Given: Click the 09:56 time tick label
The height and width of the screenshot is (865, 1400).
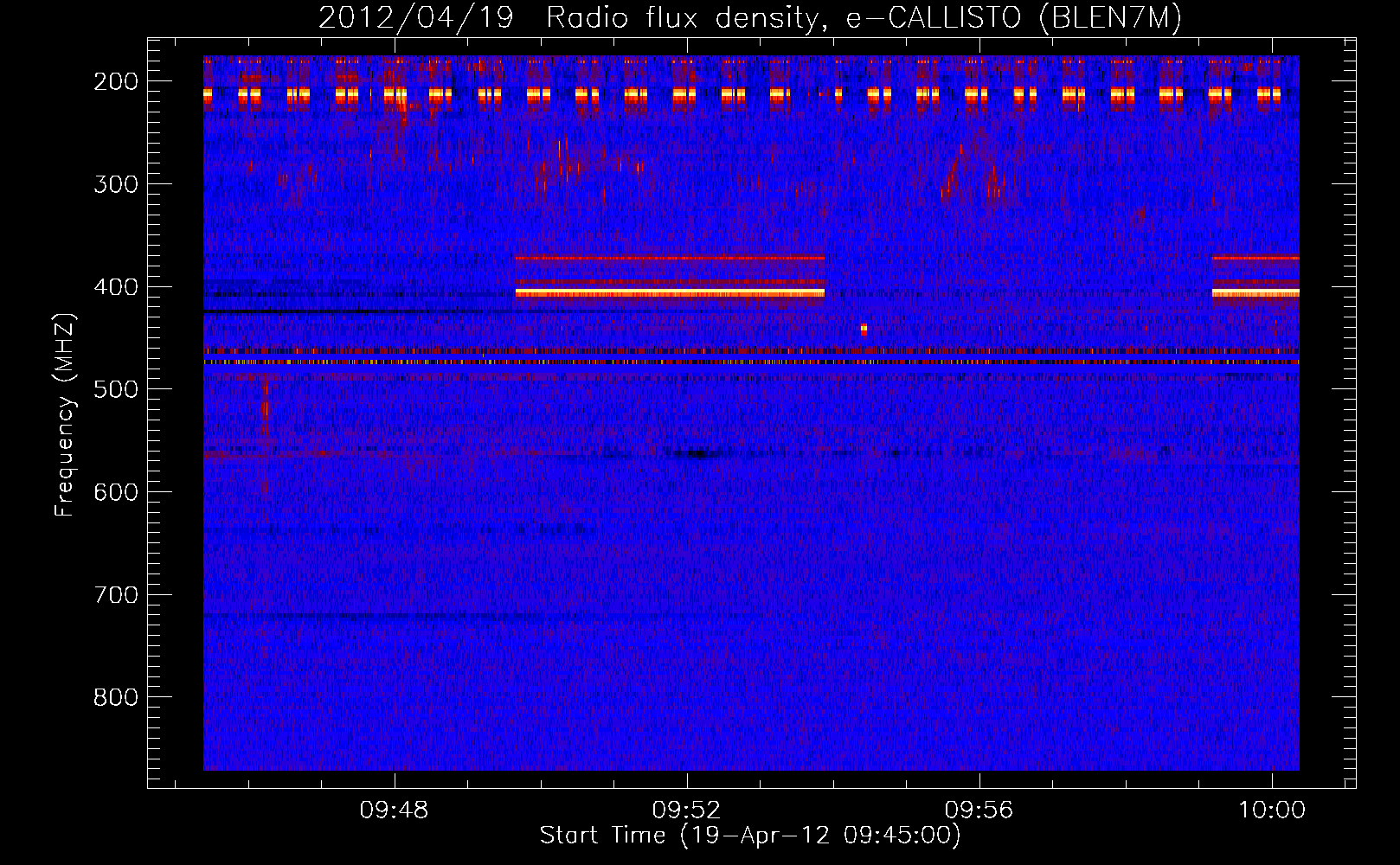Looking at the screenshot, I should (979, 811).
